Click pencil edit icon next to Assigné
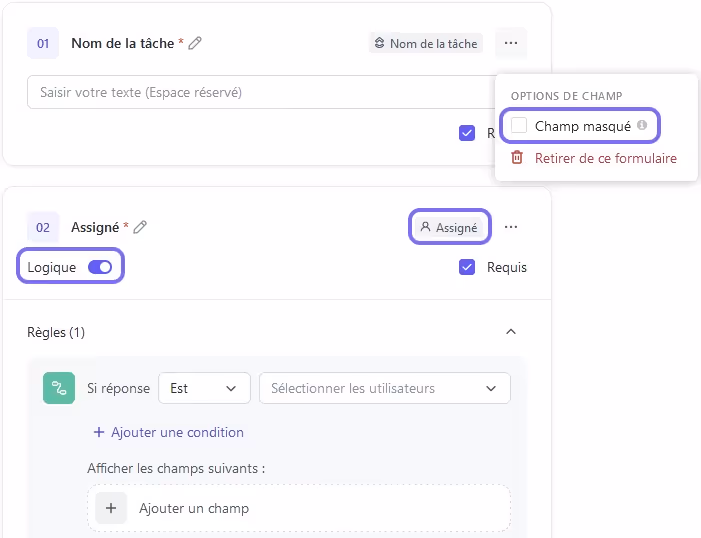The width and height of the screenshot is (701, 538). [x=140, y=227]
